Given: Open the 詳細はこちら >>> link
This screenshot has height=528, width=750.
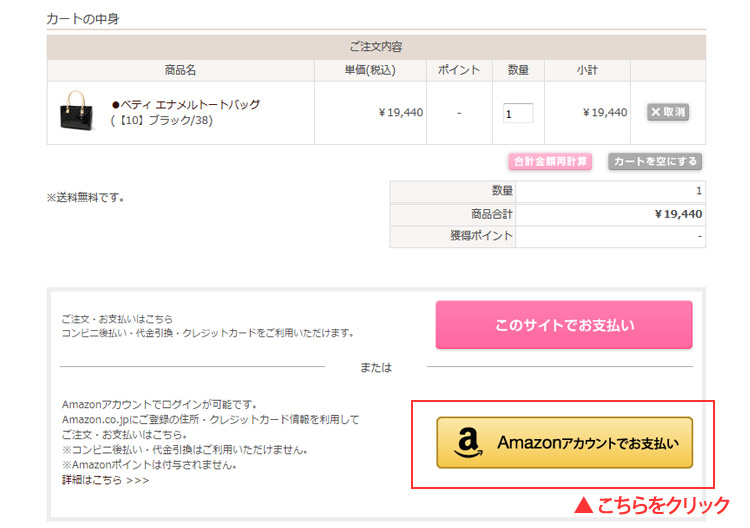Looking at the screenshot, I should pos(105,480).
